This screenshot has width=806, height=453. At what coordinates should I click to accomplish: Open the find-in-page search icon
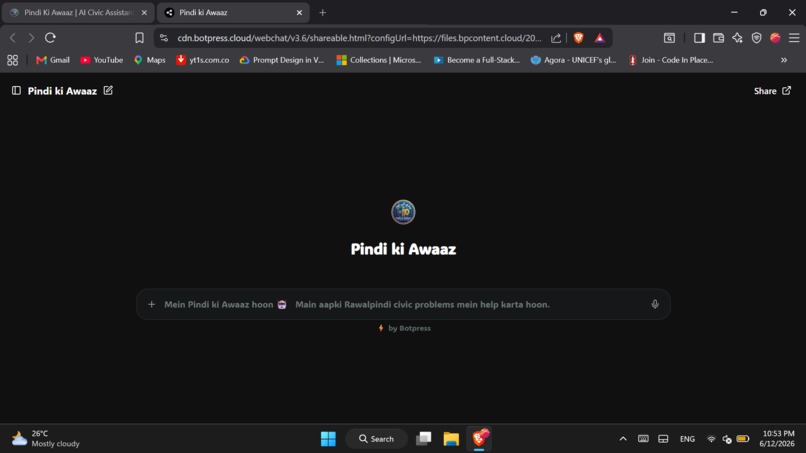669,38
